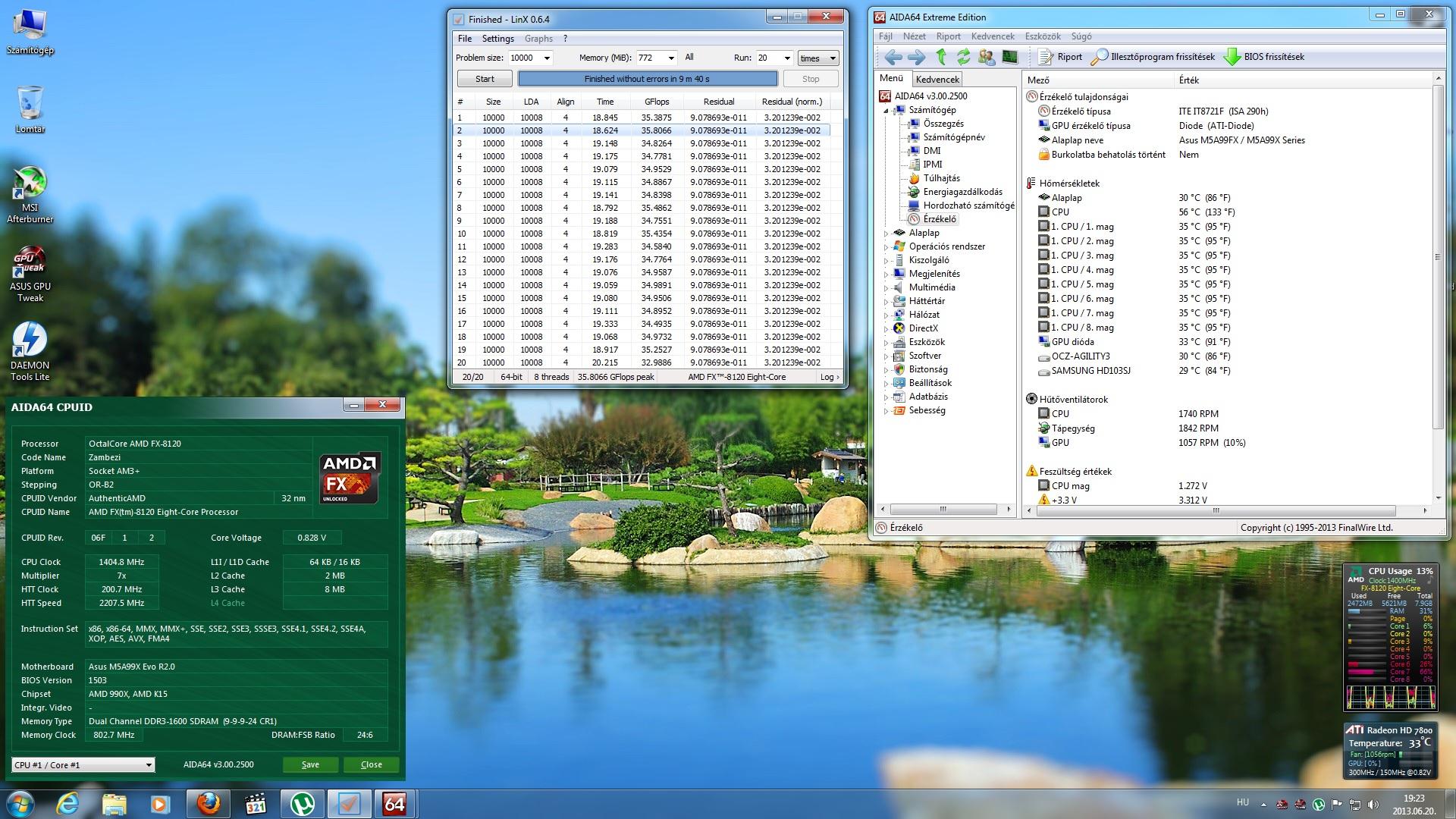Switch to the Kedvencek tab
The height and width of the screenshot is (819, 1456).
937,80
